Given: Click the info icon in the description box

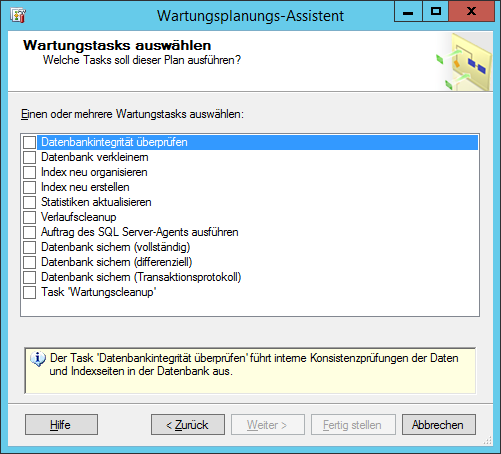Looking at the screenshot, I should point(38,359).
